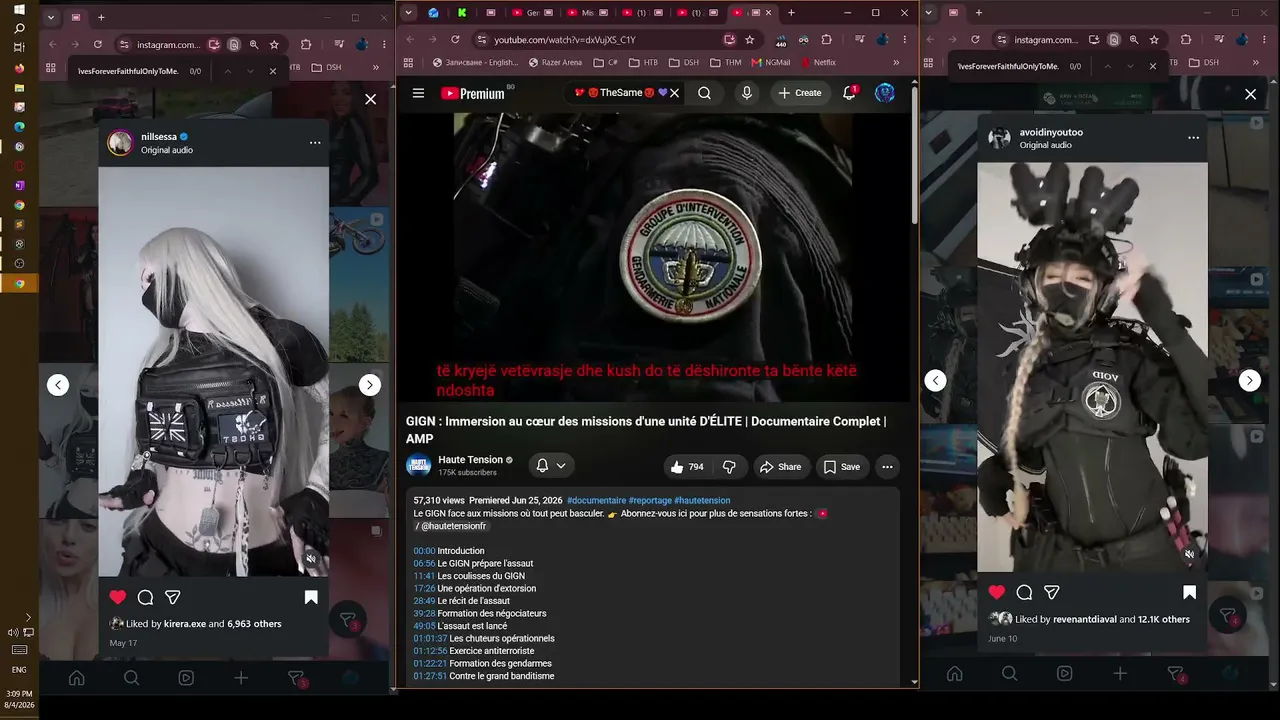Go to YouTube Premium home logo
Viewport: 1280px width, 720px height.
coord(472,93)
